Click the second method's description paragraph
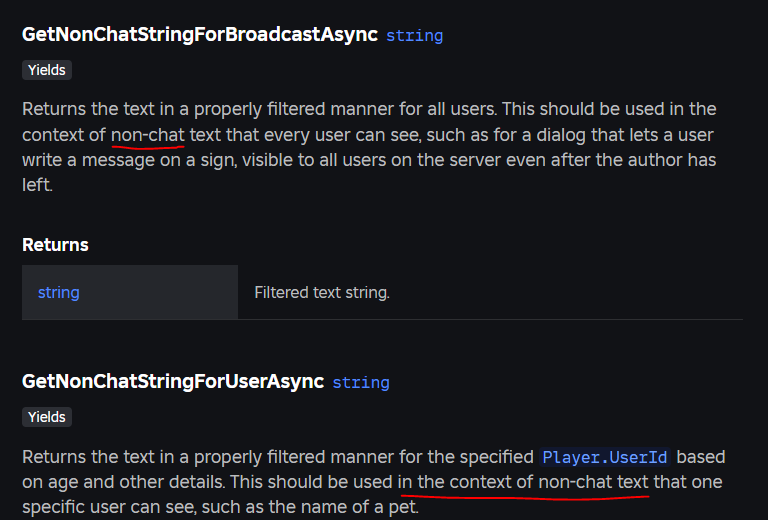The image size is (768, 520). [374, 482]
